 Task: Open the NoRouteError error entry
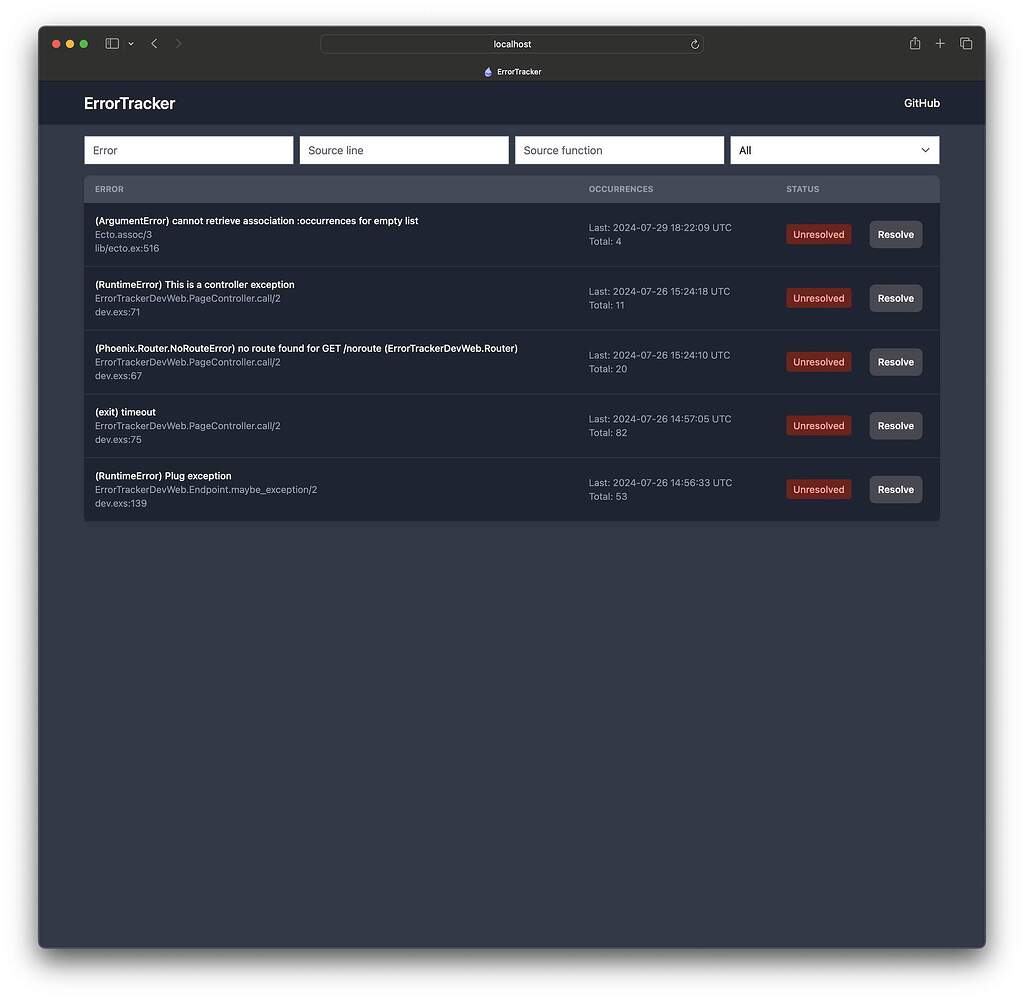pos(306,348)
